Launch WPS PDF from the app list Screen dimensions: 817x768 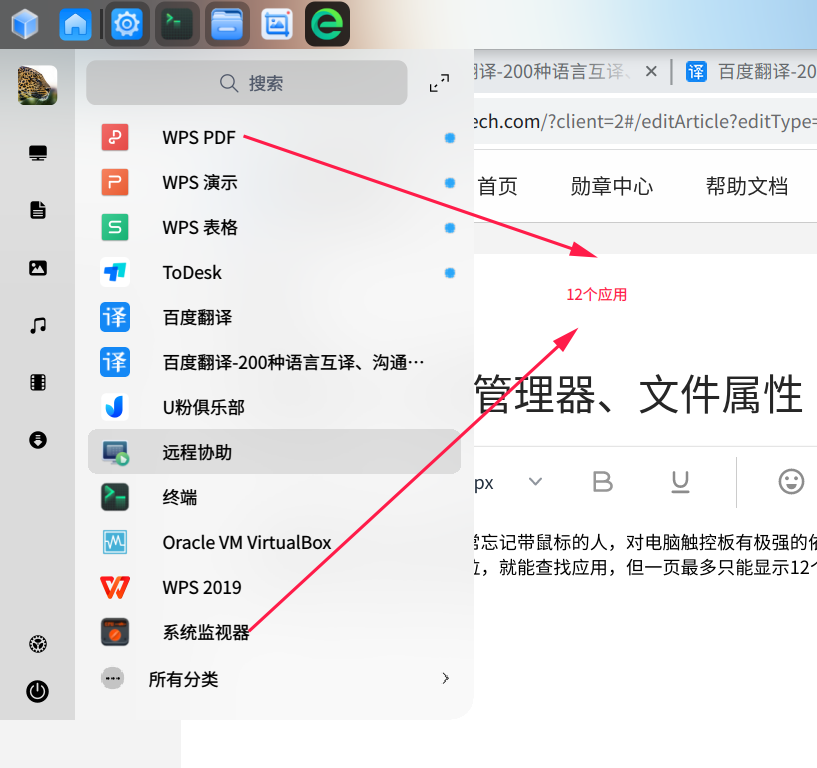(x=202, y=137)
